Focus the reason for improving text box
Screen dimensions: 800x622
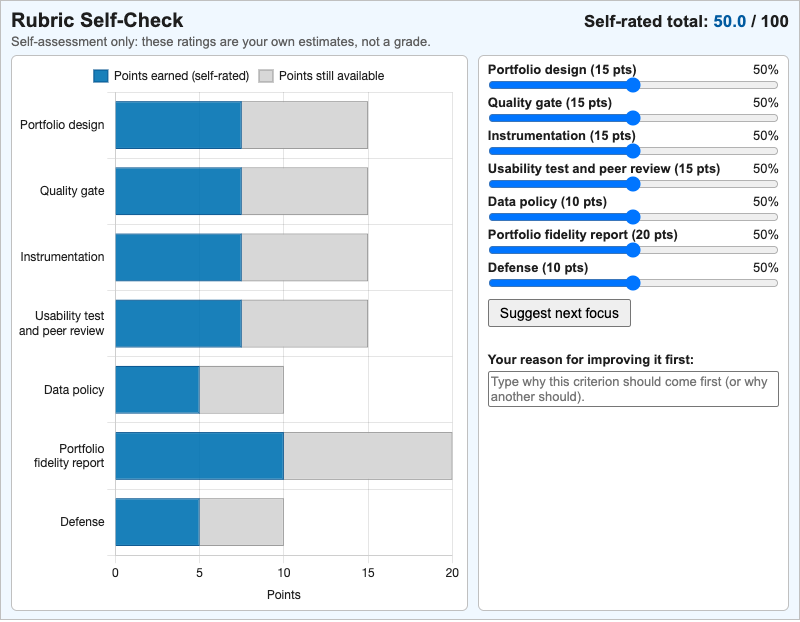point(633,389)
